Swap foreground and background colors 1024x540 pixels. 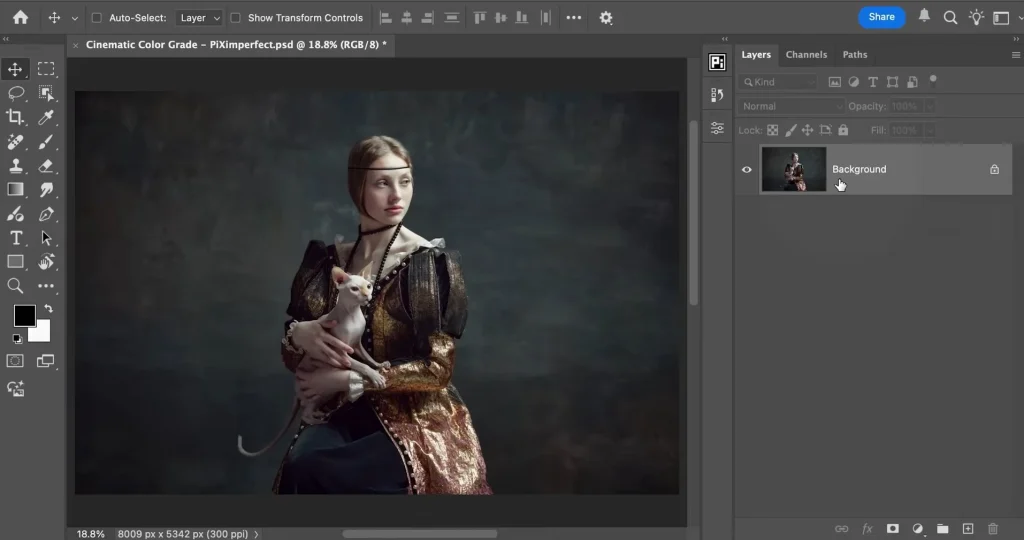(48, 309)
